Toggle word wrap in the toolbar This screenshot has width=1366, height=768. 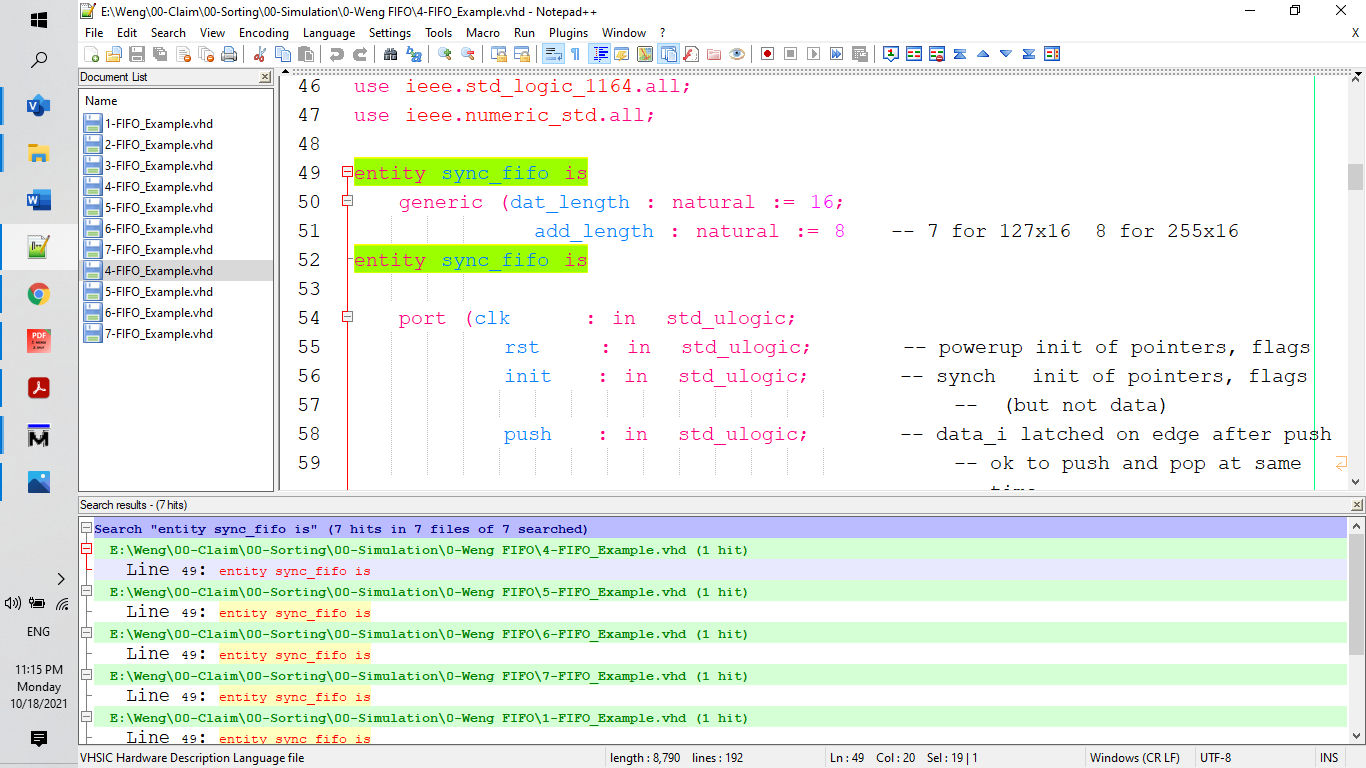(x=552, y=54)
